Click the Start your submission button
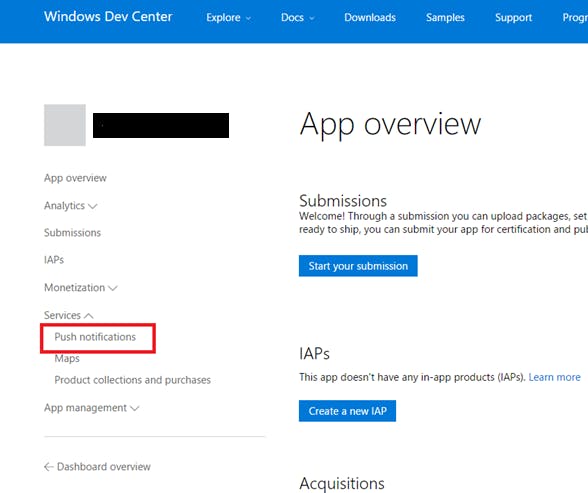Image resolution: width=588 pixels, height=493 pixels. [358, 266]
